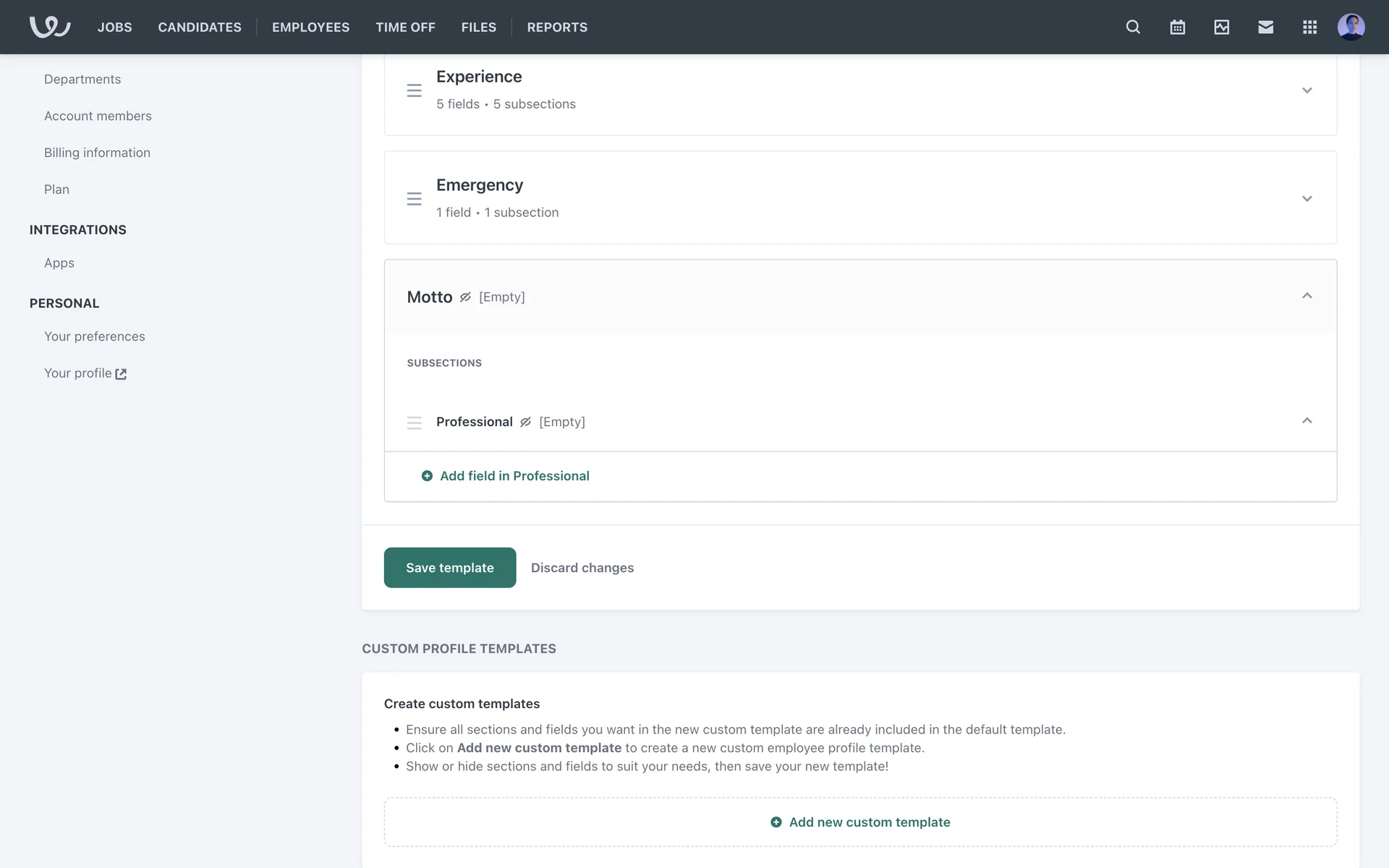1389x868 pixels.
Task: Toggle hidden-eye icon next to Motto
Action: 465,297
